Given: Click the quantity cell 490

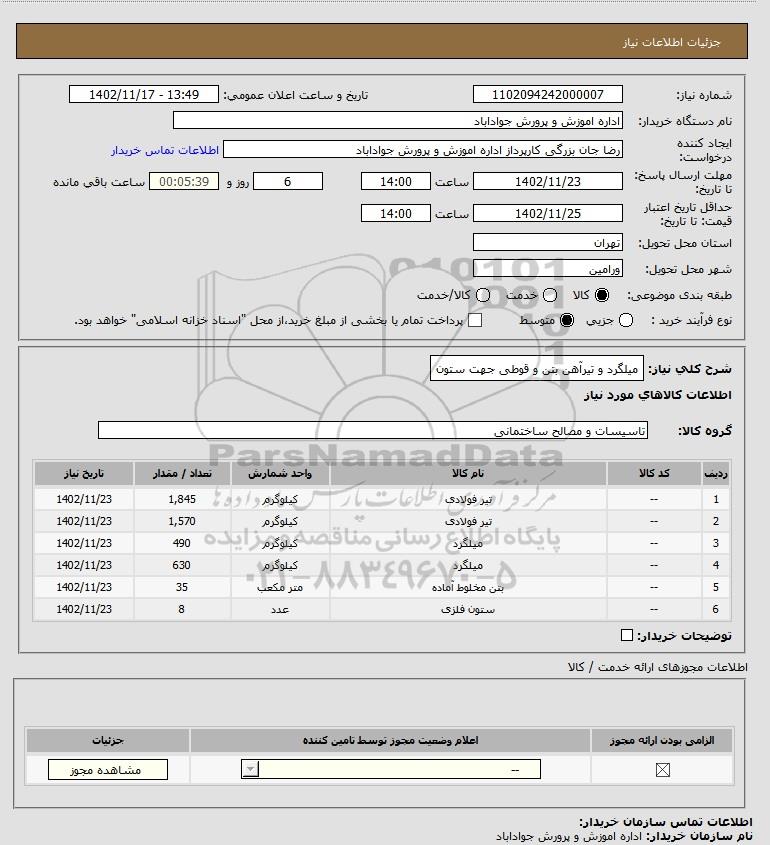Looking at the screenshot, I should click(182, 543).
